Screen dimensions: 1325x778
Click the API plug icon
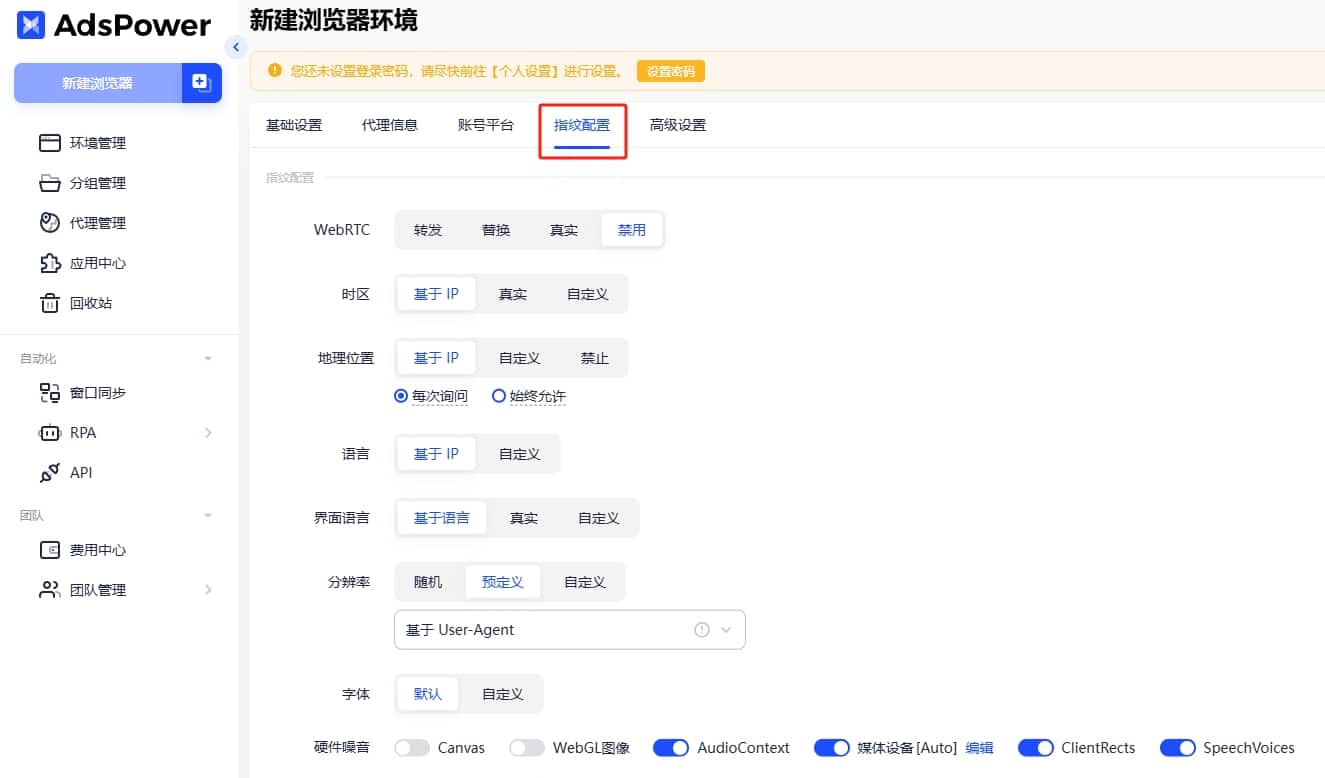point(49,473)
